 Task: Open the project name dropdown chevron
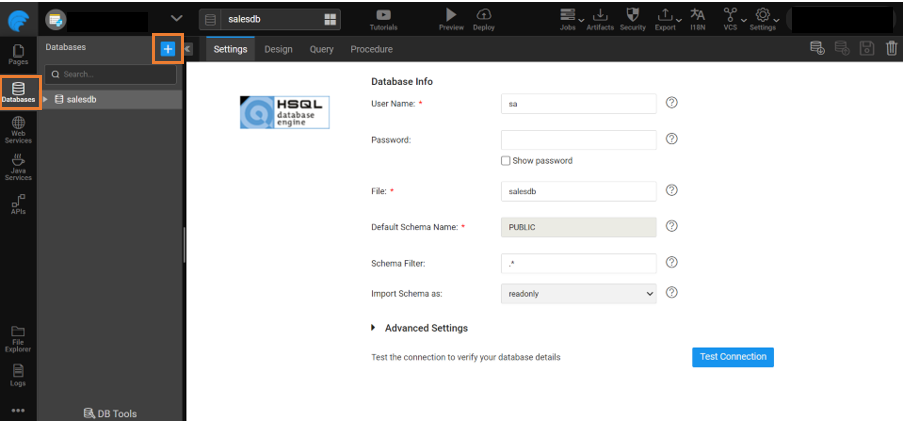pyautogui.click(x=177, y=18)
